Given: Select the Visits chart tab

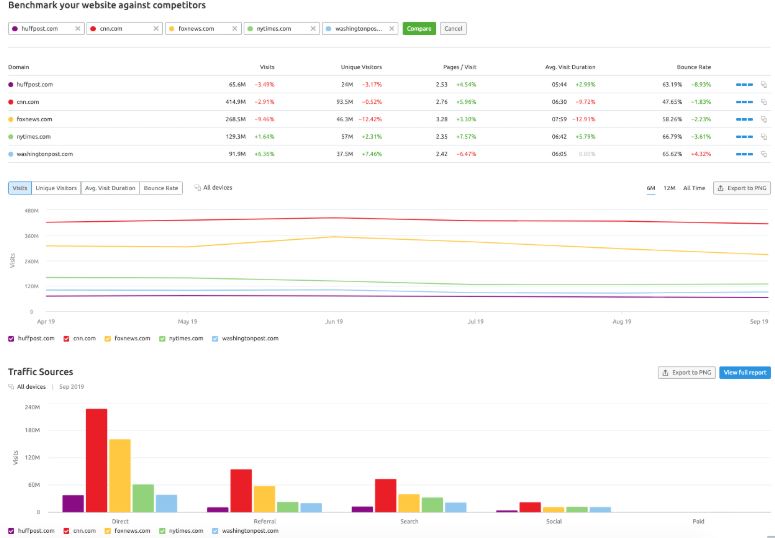Looking at the screenshot, I should pos(20,188).
